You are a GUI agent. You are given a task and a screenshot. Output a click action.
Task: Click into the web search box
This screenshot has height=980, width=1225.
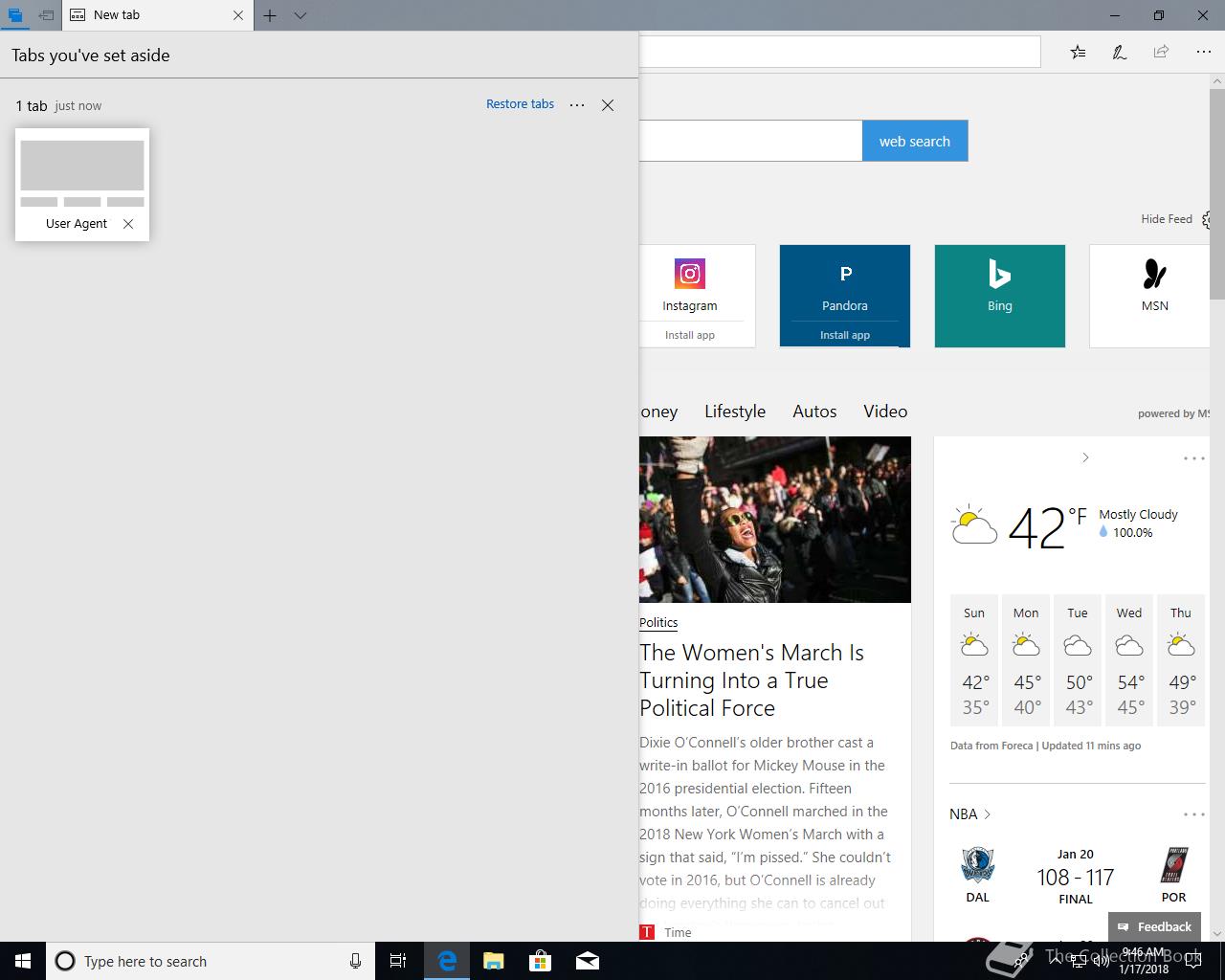coord(750,141)
